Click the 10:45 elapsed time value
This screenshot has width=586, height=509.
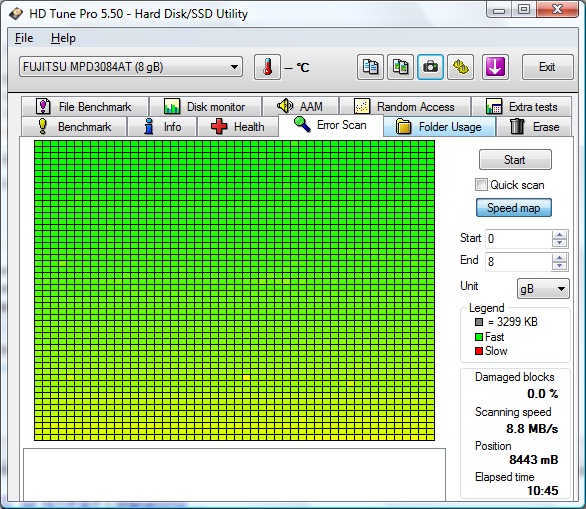pos(543,491)
